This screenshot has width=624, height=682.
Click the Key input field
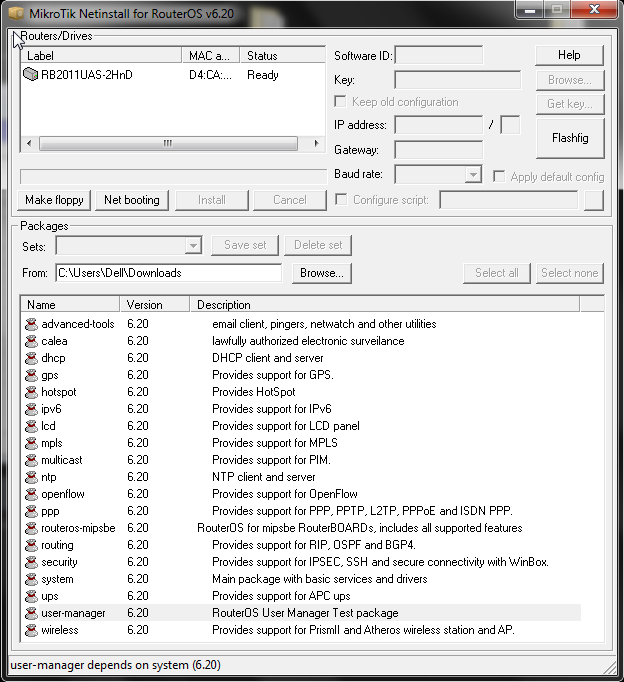click(457, 80)
